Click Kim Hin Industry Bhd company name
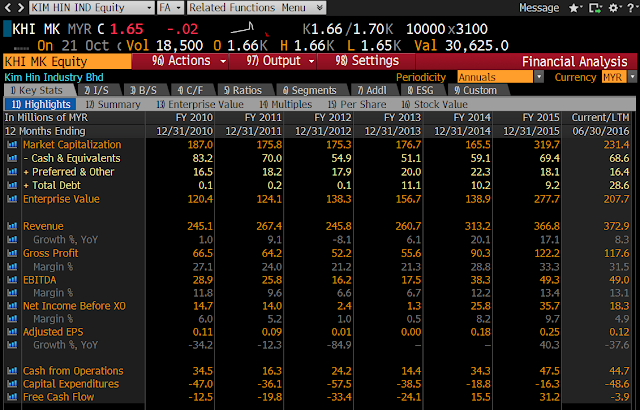The image size is (640, 410). click(x=54, y=77)
